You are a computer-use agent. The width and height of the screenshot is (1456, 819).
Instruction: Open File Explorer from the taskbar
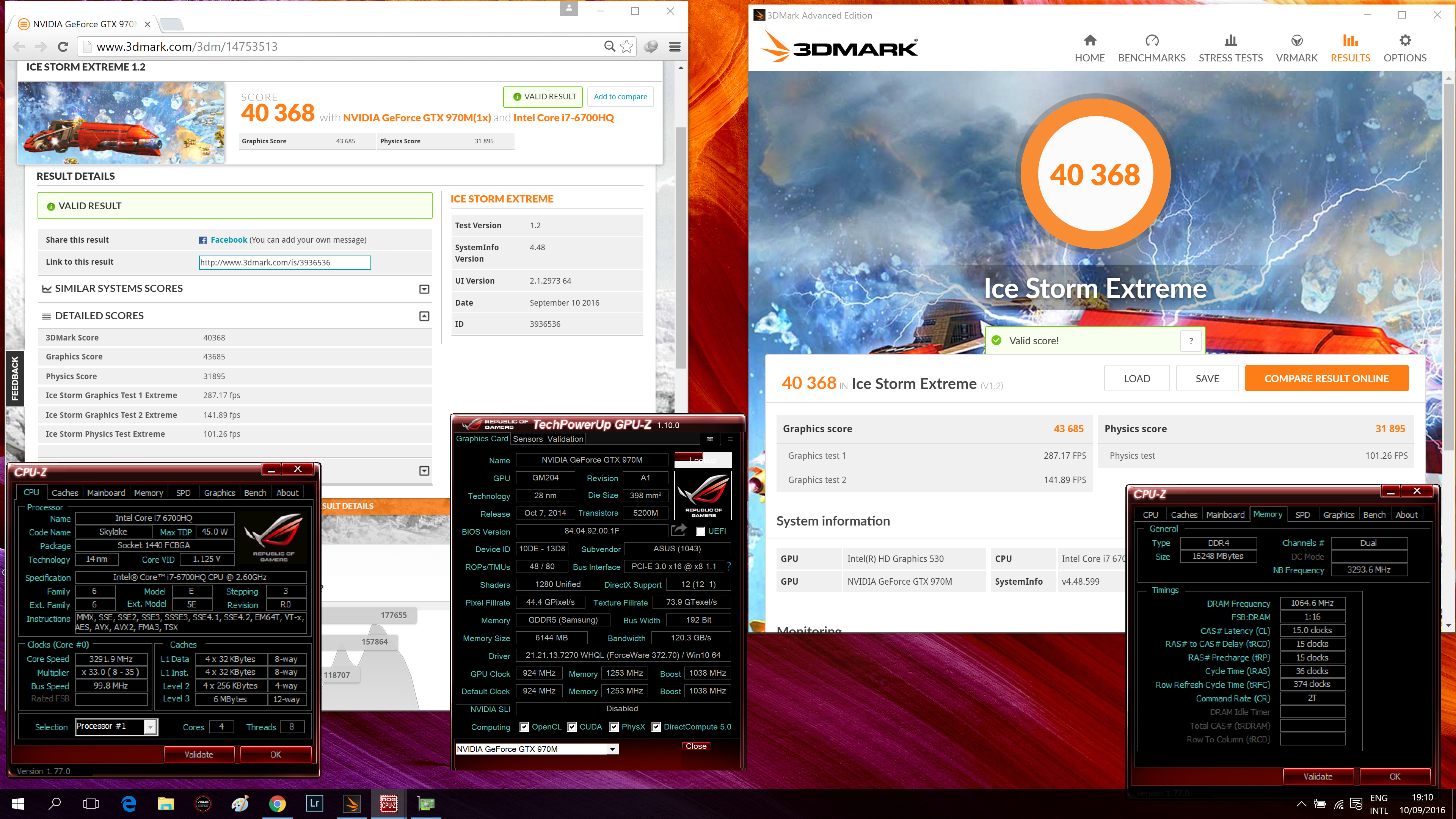[x=166, y=804]
